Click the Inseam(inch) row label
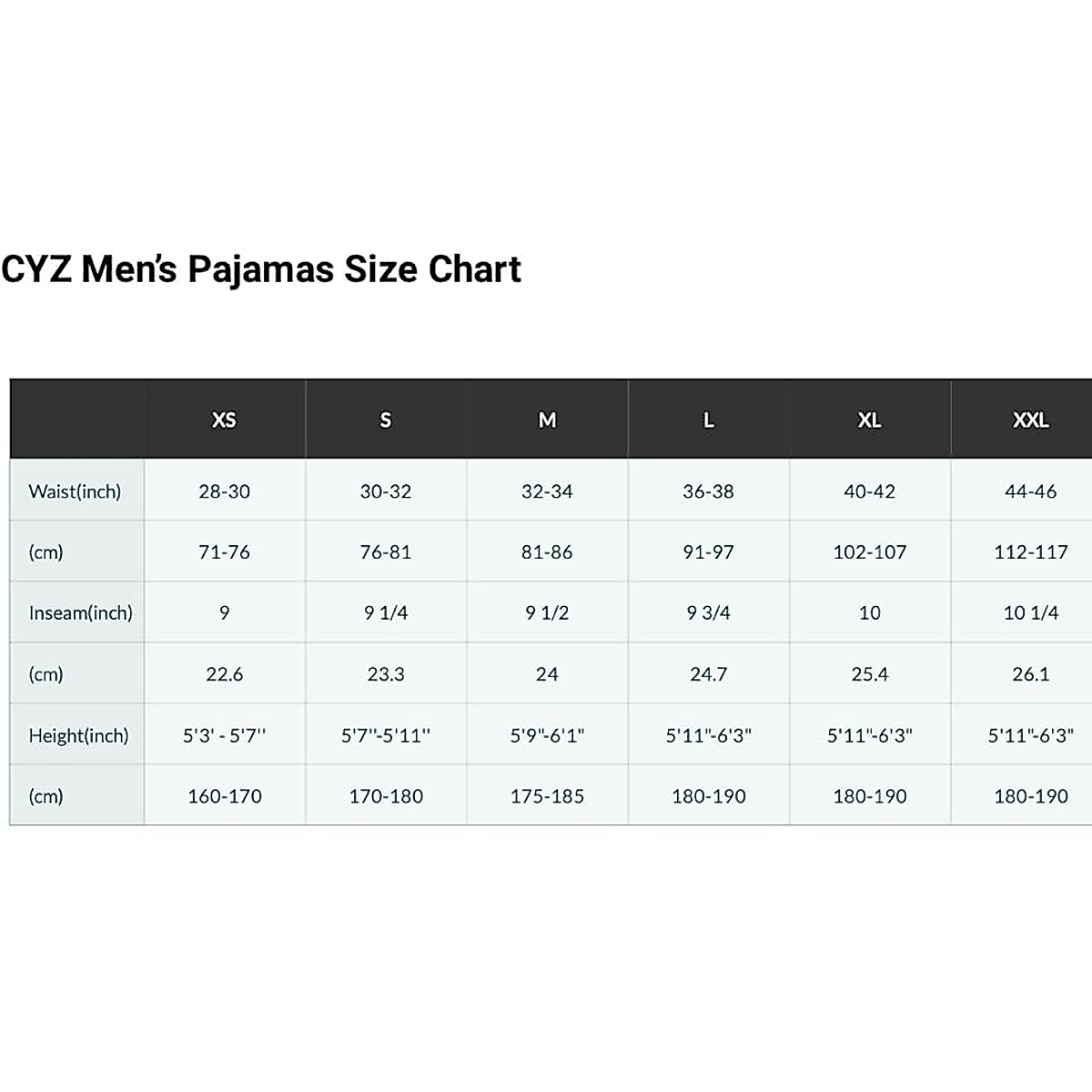The image size is (1092, 1092). 80,612
